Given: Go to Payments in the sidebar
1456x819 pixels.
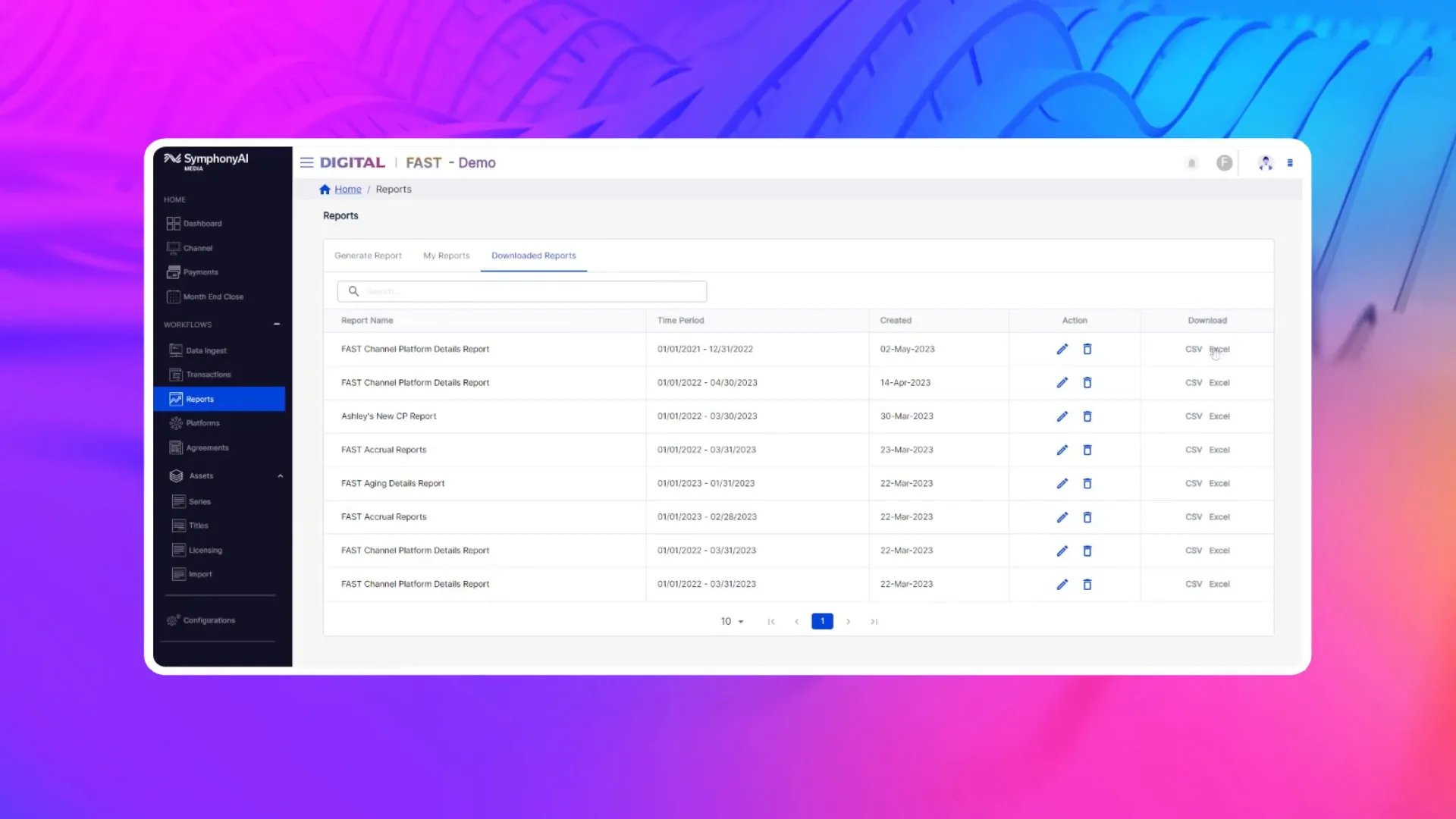Looking at the screenshot, I should (x=193, y=272).
